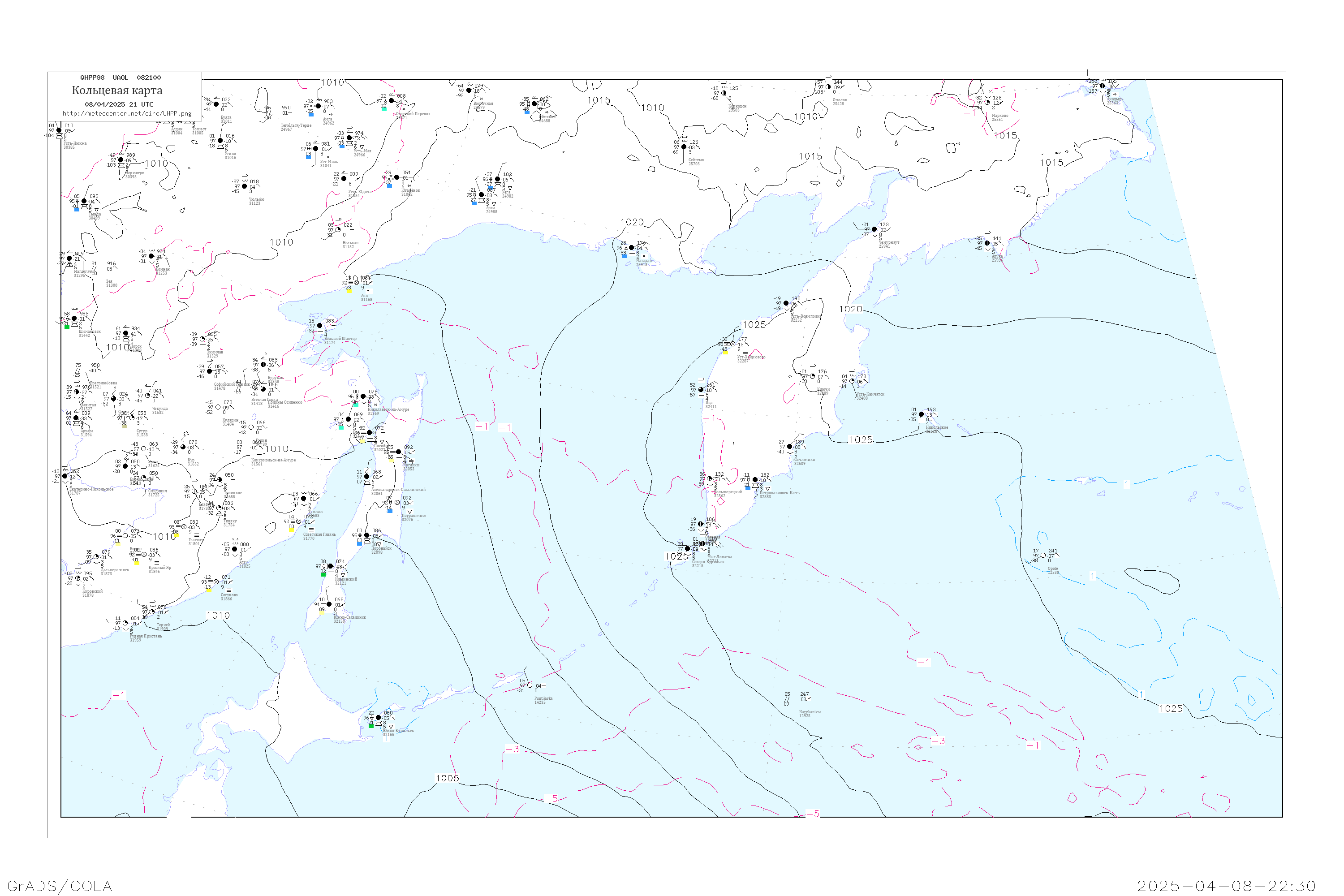This screenshot has width=1344, height=896.
Task: Click the Николаевск-на-Амуре station circle marker
Action: coord(363,396)
